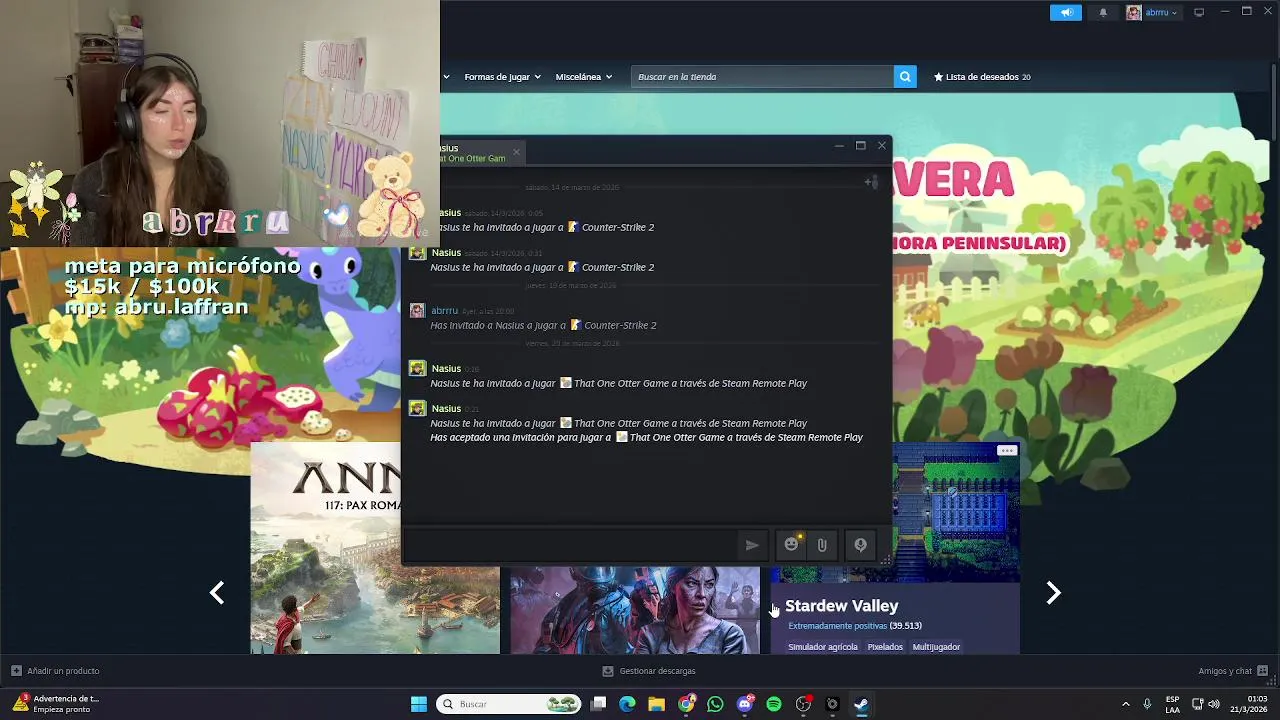Open Amigos y chat panel
This screenshot has width=1280, height=720.
coord(1233,671)
